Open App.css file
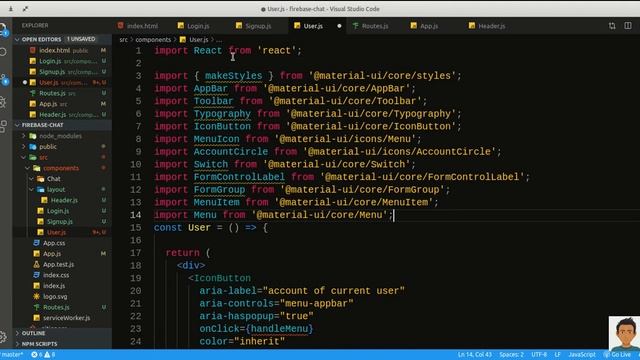 pos(54,243)
